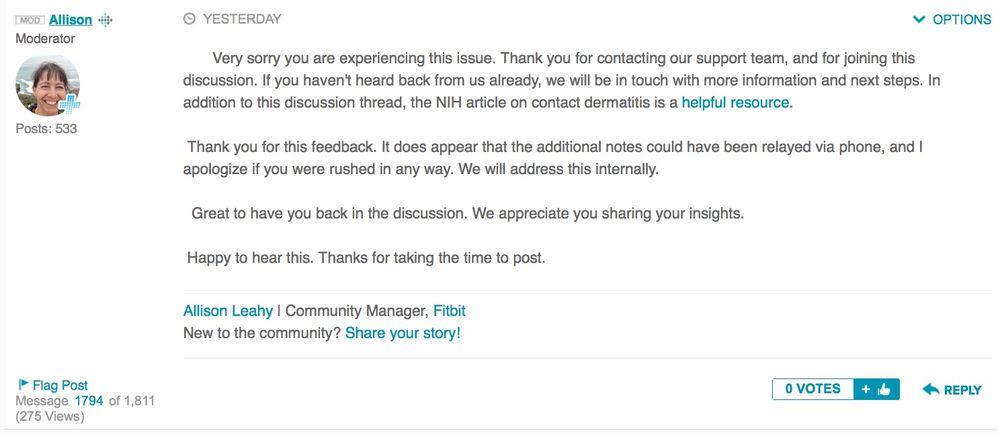
Task: Open the OPTIONS dropdown menu
Action: 952,20
